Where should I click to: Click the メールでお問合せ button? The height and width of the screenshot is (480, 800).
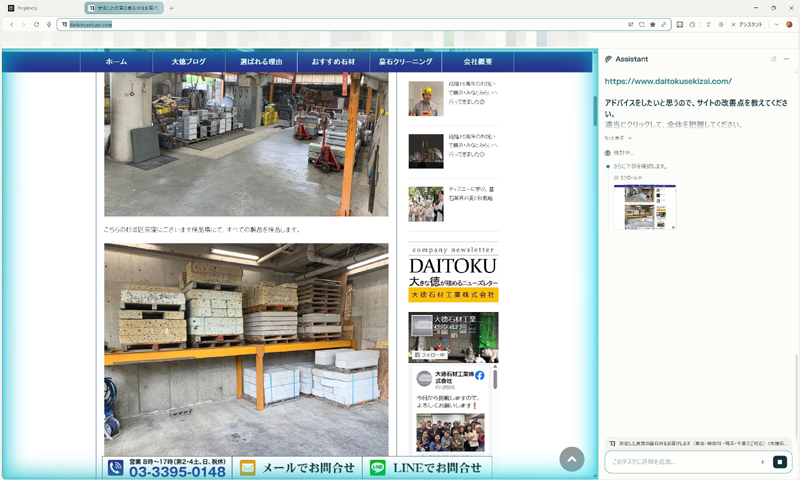297,468
